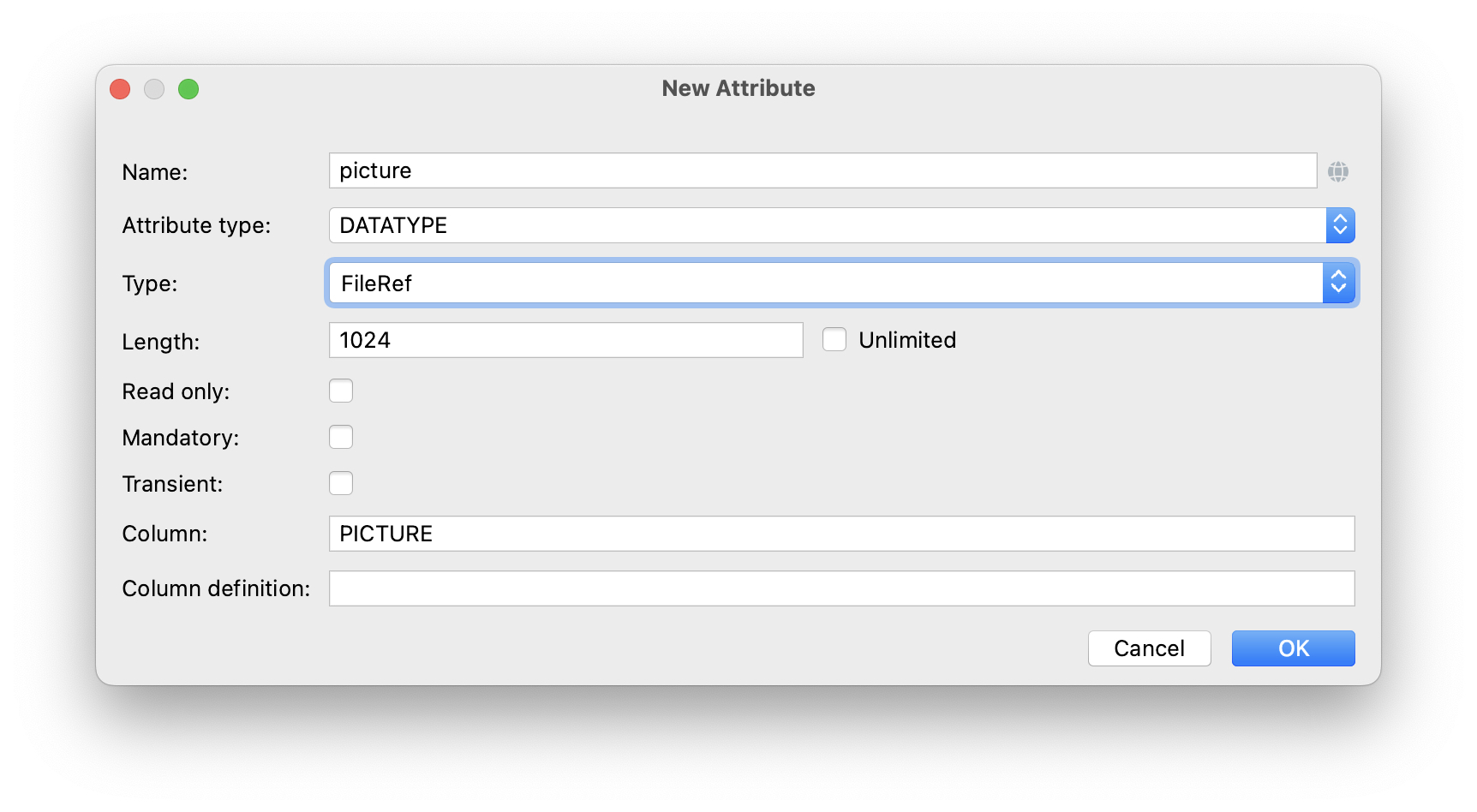The width and height of the screenshot is (1477, 812).
Task: Click the Length field showing 1024
Action: (565, 339)
